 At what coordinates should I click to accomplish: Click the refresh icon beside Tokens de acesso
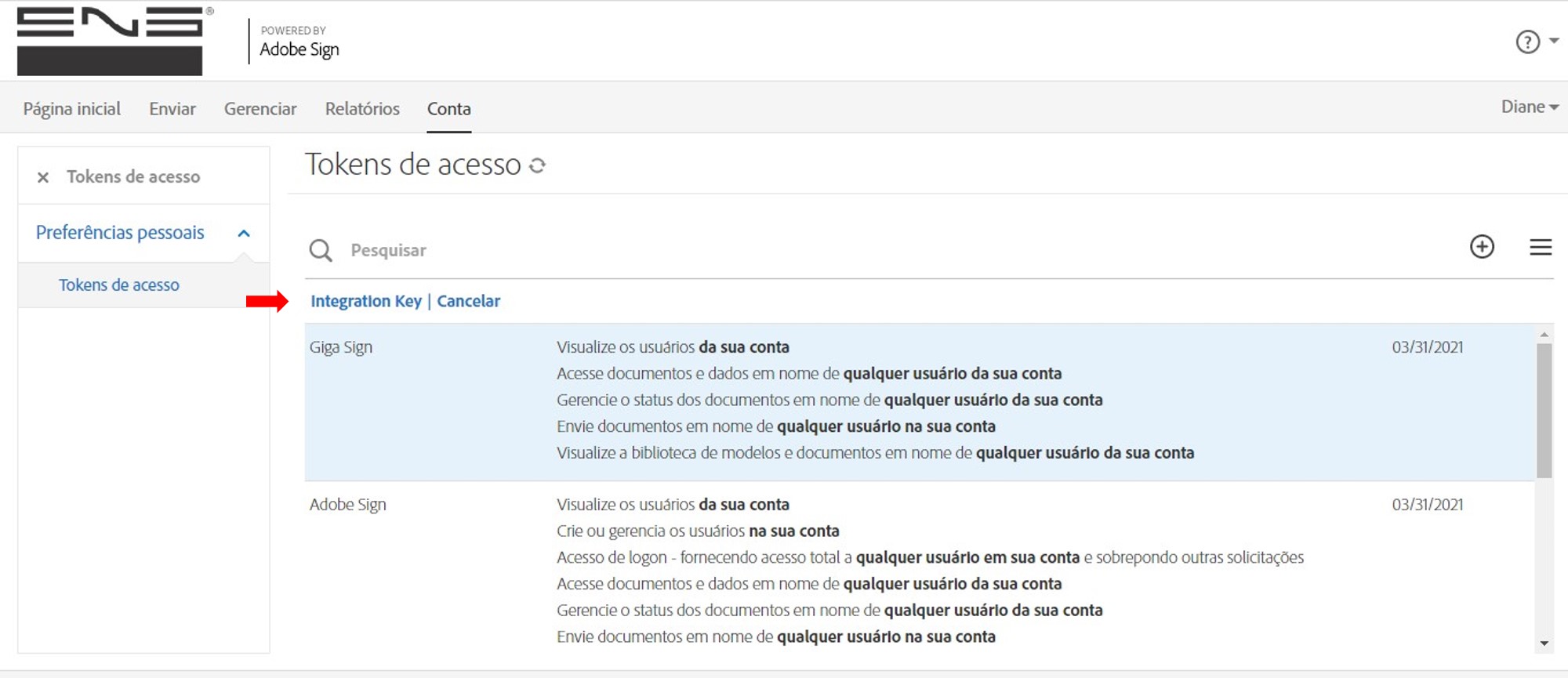click(x=537, y=165)
